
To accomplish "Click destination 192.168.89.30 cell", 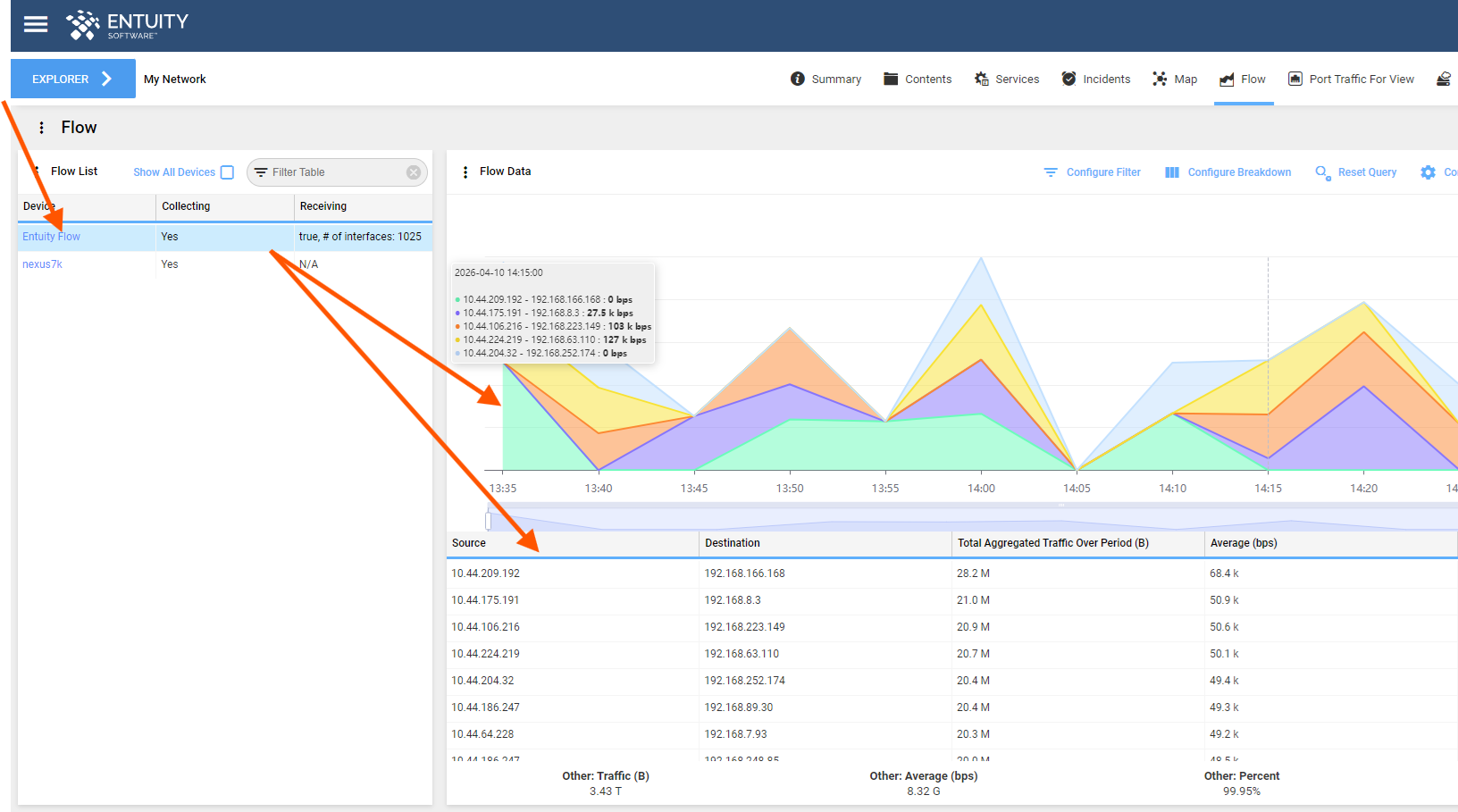I will [825, 707].
